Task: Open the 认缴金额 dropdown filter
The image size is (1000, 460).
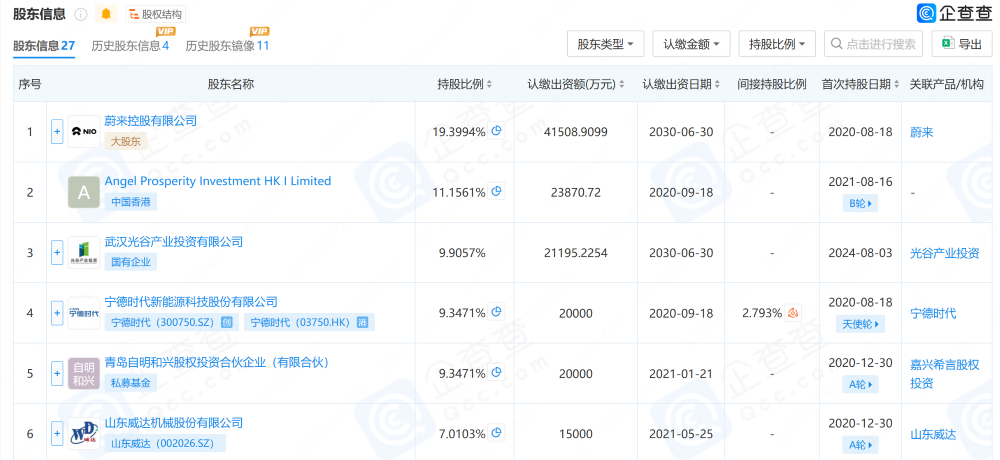Action: click(691, 44)
